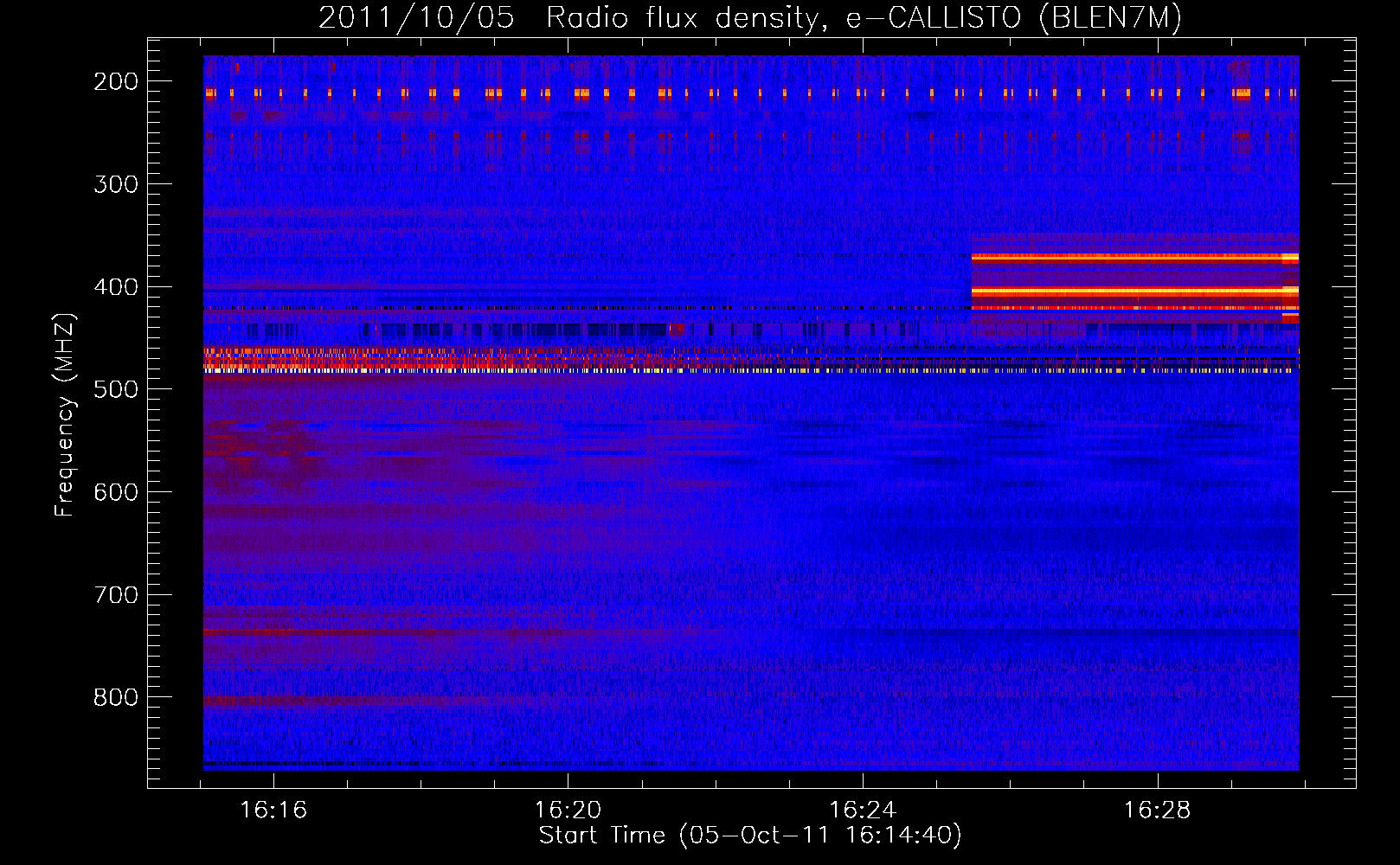Select the 'Frequency (MHZ)' axis label
Screen dimensions: 1400x865
tap(65, 414)
